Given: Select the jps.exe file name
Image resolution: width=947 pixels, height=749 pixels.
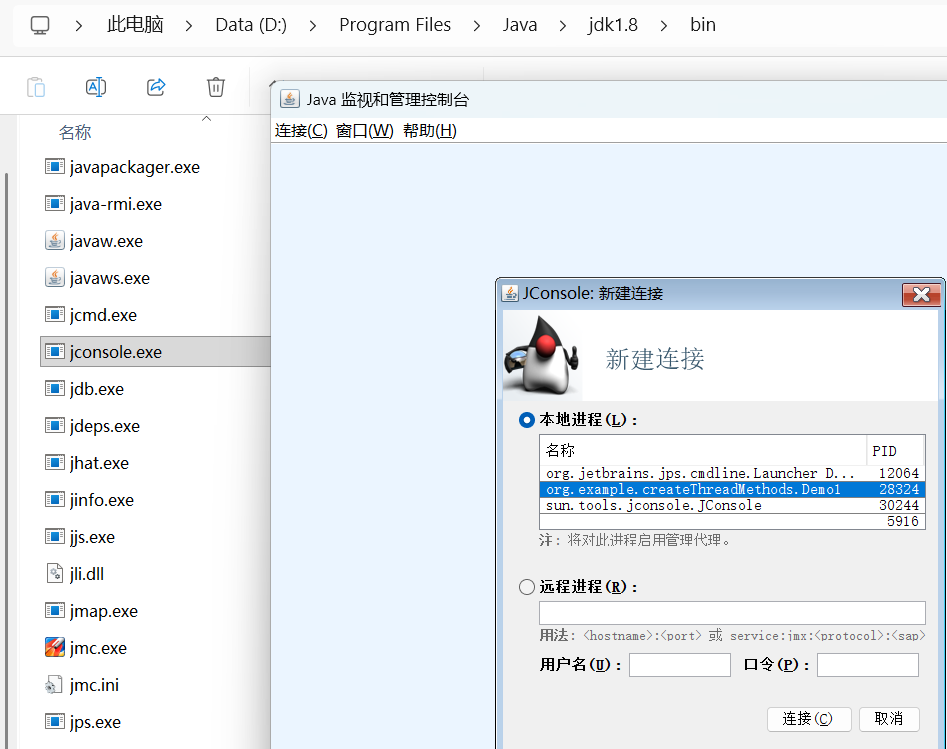Looking at the screenshot, I should 95,722.
